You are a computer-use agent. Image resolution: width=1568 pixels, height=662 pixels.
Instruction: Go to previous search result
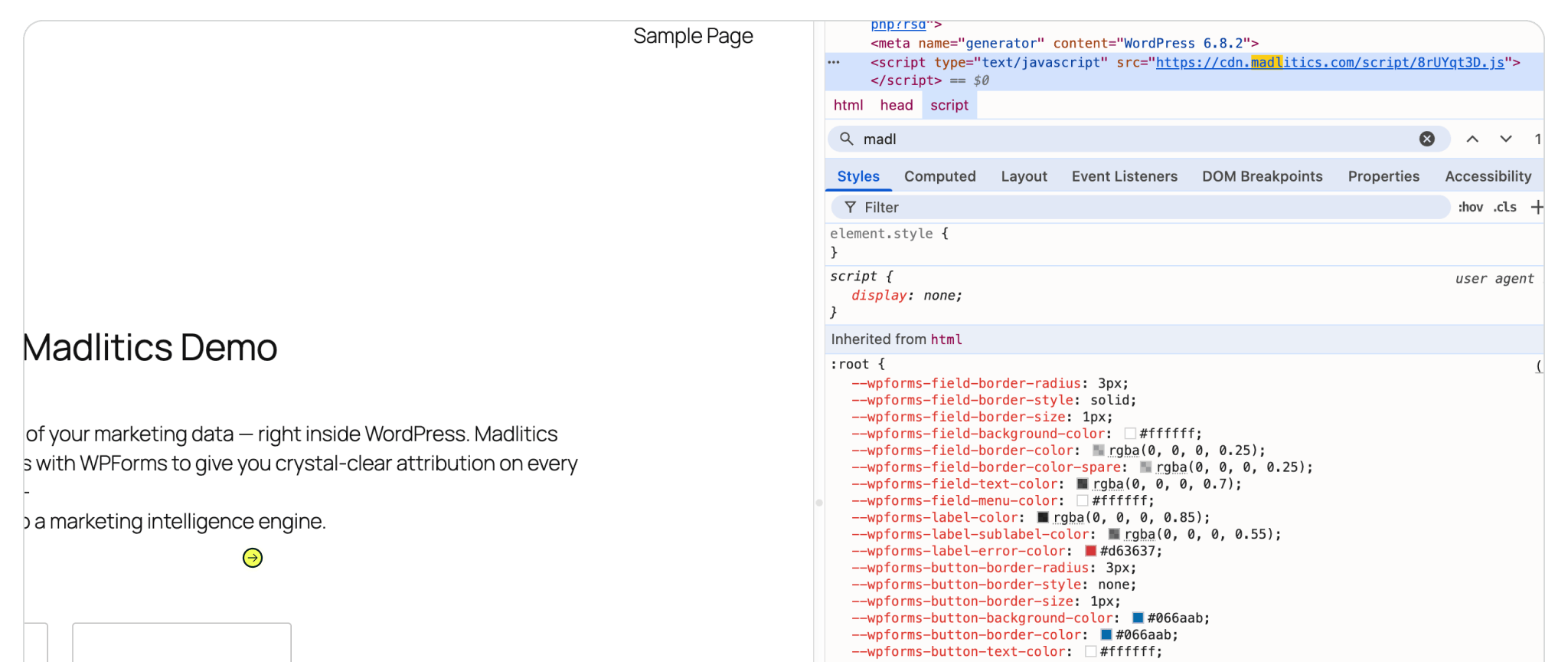(1472, 139)
